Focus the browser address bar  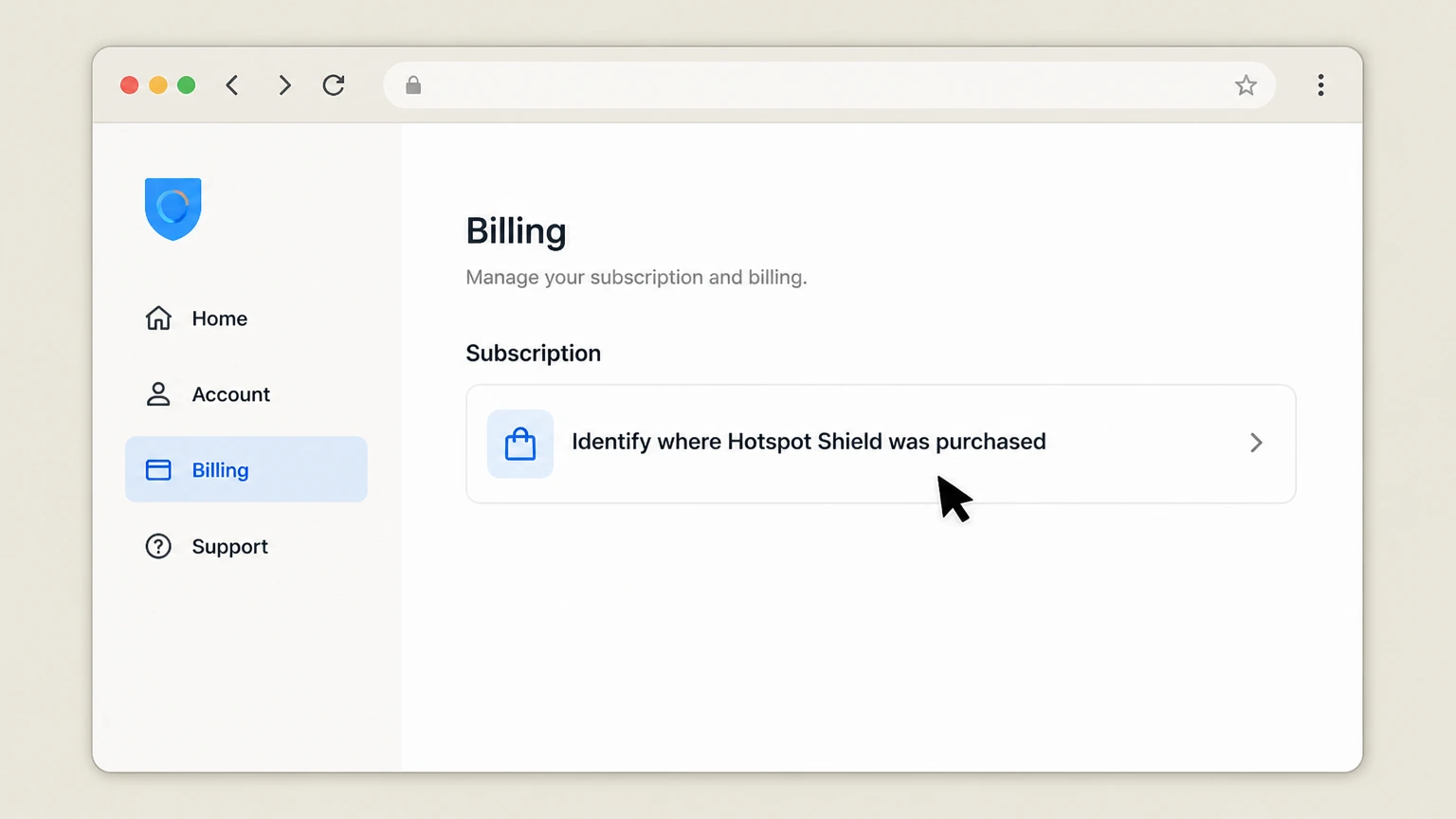tap(829, 85)
